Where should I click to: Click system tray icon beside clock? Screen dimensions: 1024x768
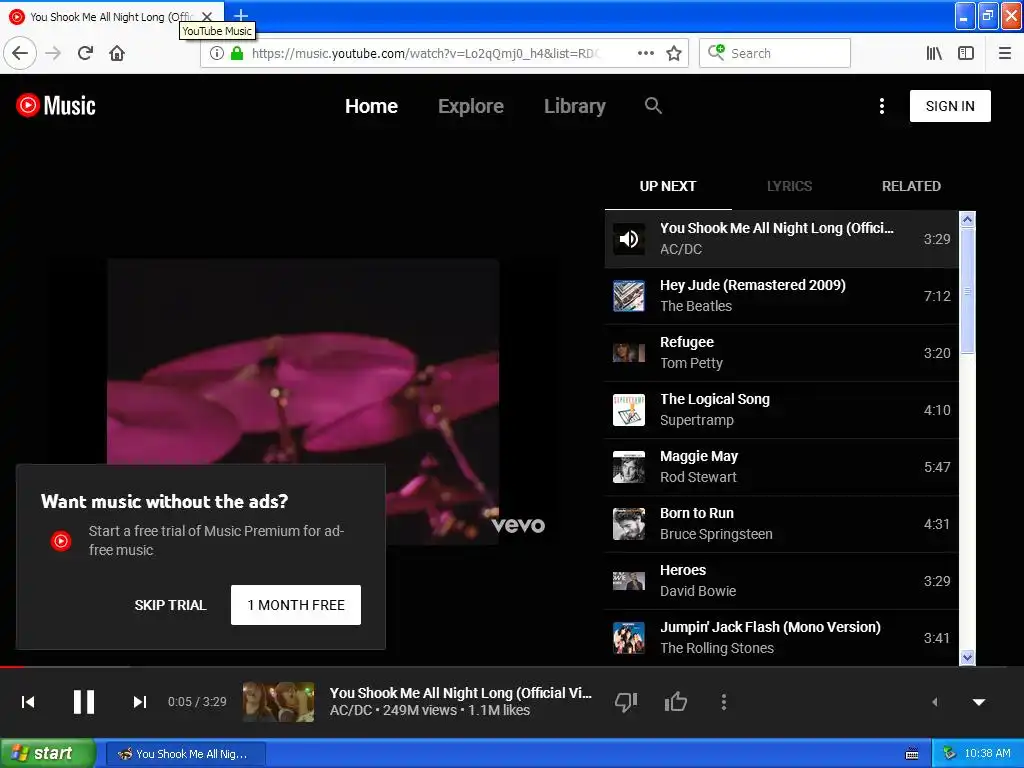950,754
